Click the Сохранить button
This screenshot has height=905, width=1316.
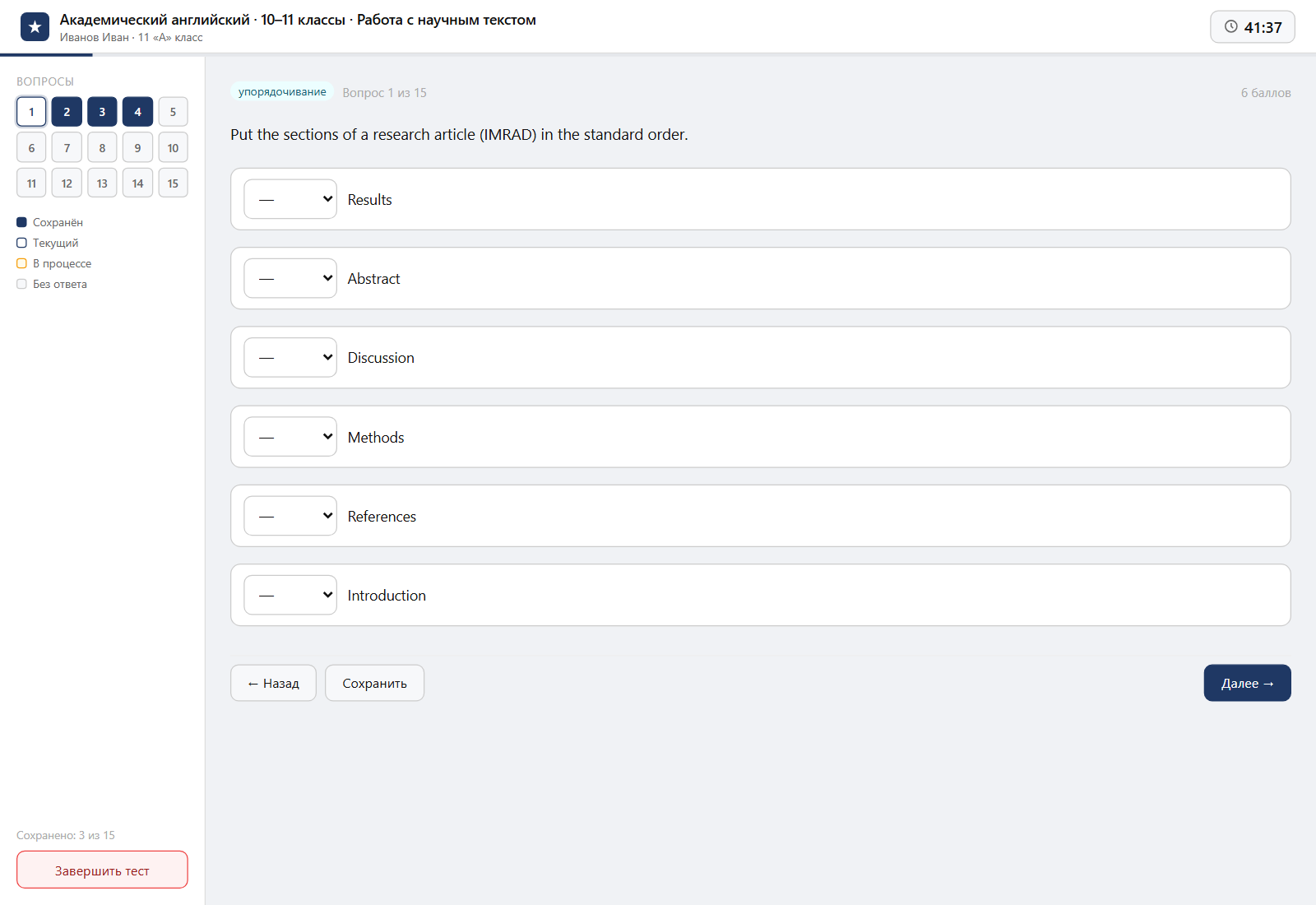374,683
